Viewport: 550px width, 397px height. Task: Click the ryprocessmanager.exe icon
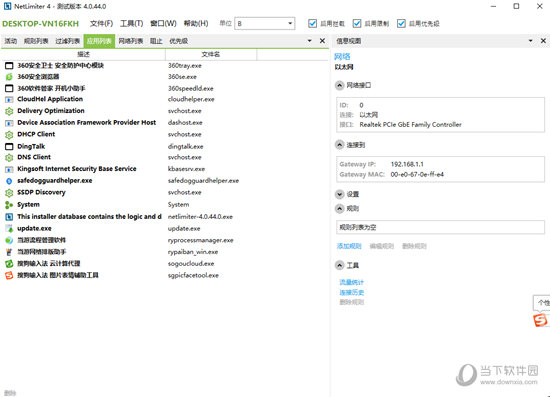point(9,240)
